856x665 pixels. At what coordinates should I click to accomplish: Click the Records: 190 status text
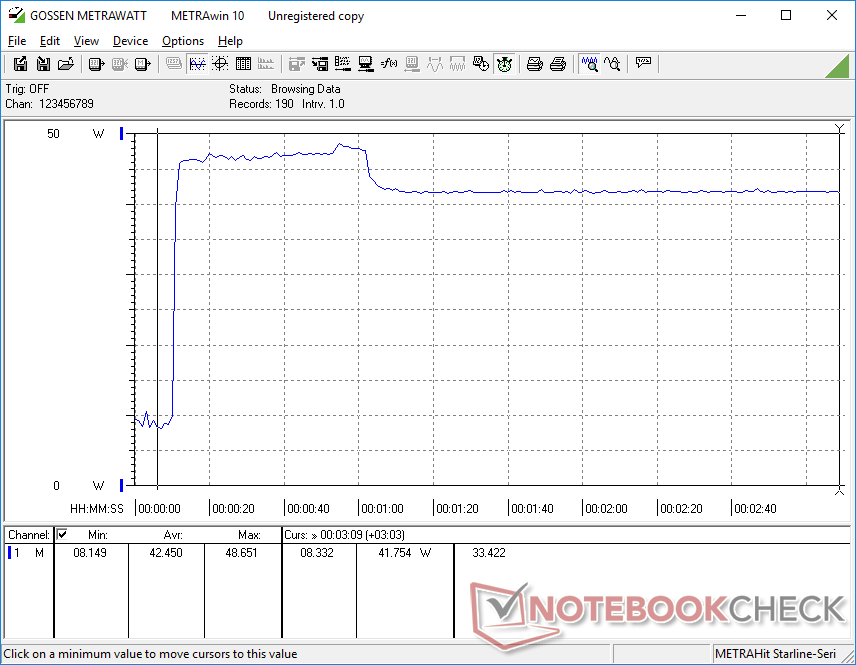point(261,104)
